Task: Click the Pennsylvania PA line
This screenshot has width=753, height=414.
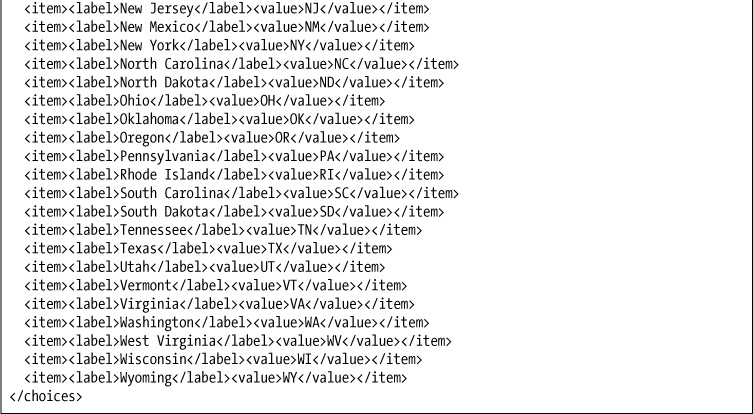Action: click(x=234, y=156)
